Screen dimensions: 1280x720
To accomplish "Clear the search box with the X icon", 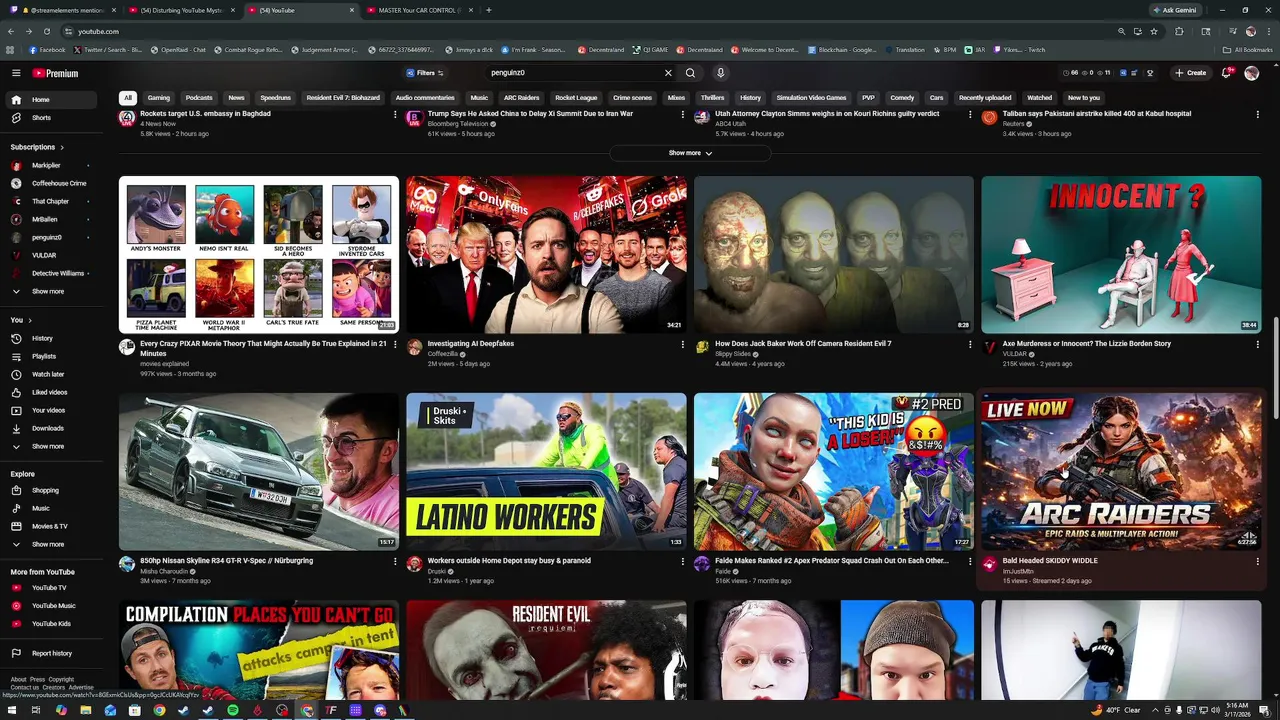I will (668, 73).
